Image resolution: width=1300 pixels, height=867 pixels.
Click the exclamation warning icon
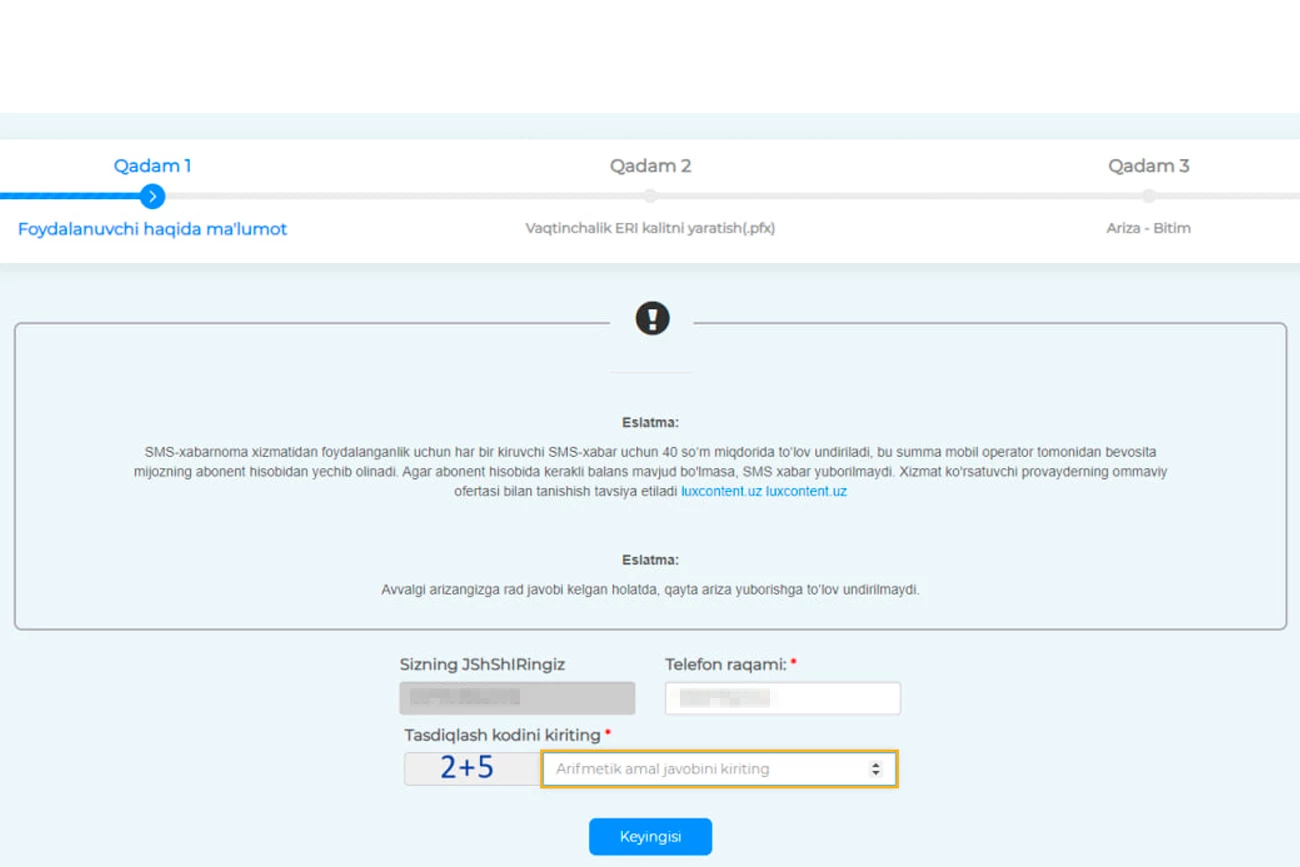[652, 319]
